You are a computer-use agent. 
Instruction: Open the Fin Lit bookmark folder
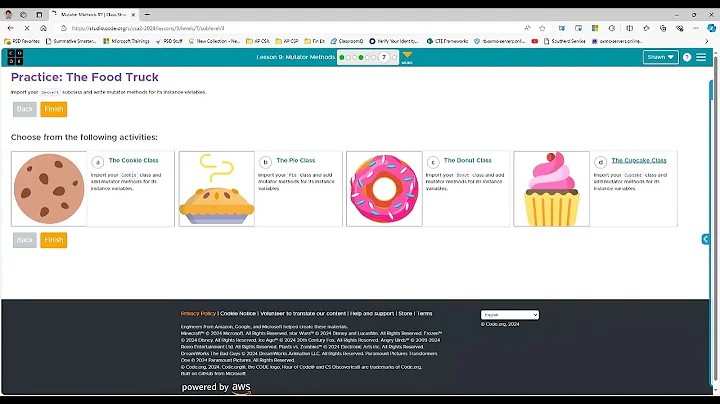(315, 41)
